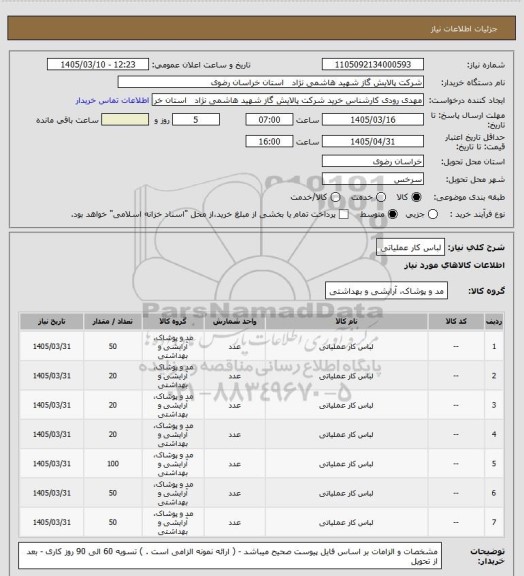Click date 1405/03/31 in row 3

[51, 405]
